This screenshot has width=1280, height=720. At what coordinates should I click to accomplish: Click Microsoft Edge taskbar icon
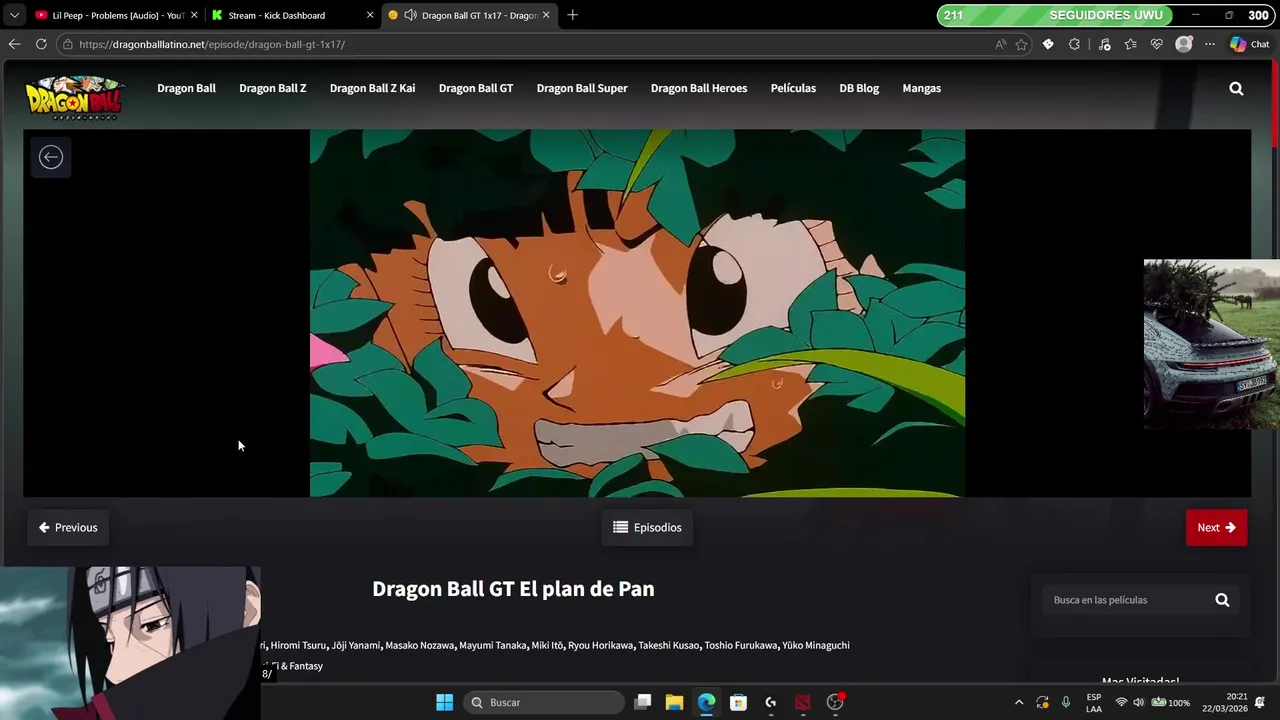[706, 702]
